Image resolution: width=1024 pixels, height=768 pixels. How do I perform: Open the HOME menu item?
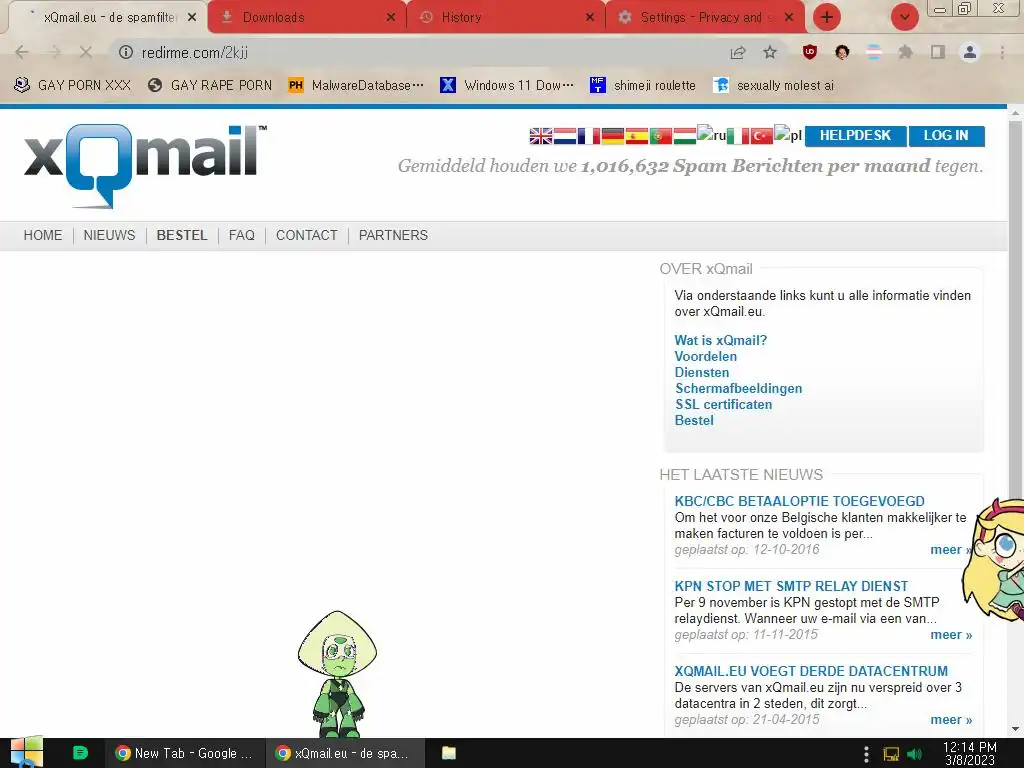coord(43,235)
